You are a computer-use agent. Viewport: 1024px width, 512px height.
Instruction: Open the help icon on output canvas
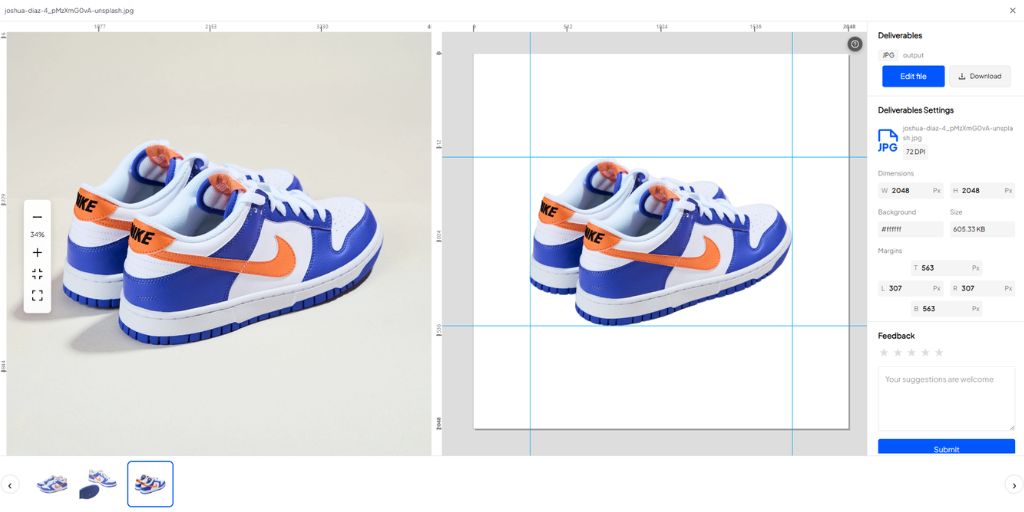pyautogui.click(x=855, y=44)
